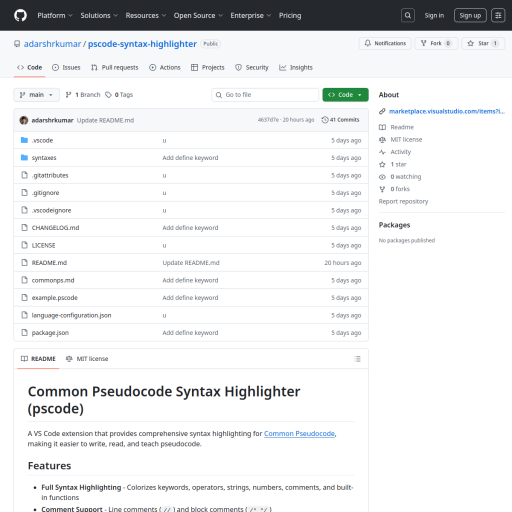
Task: Open the Common Pseudocode link in README
Action: pyautogui.click(x=299, y=434)
